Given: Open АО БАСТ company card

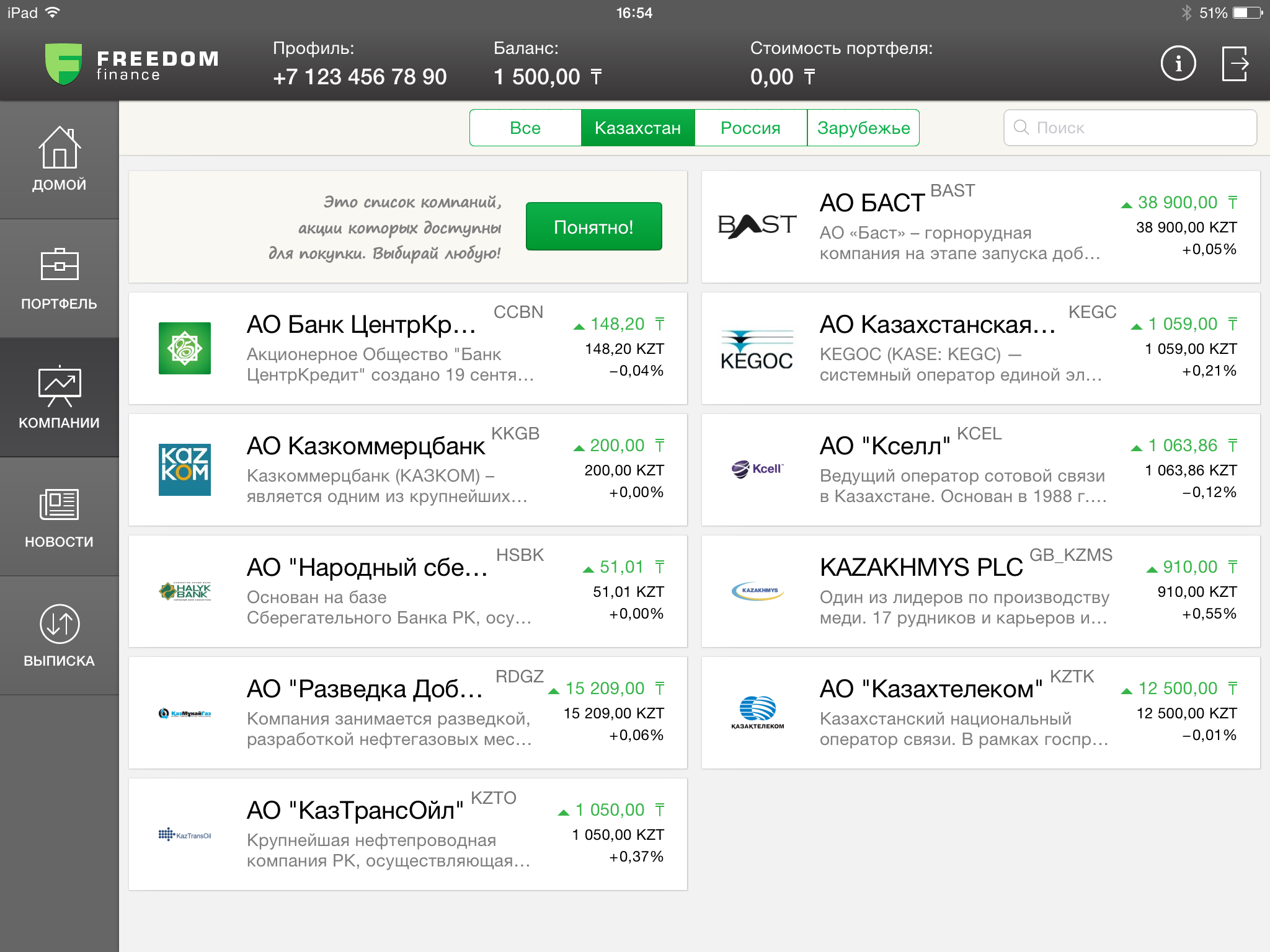Looking at the screenshot, I should 980,227.
